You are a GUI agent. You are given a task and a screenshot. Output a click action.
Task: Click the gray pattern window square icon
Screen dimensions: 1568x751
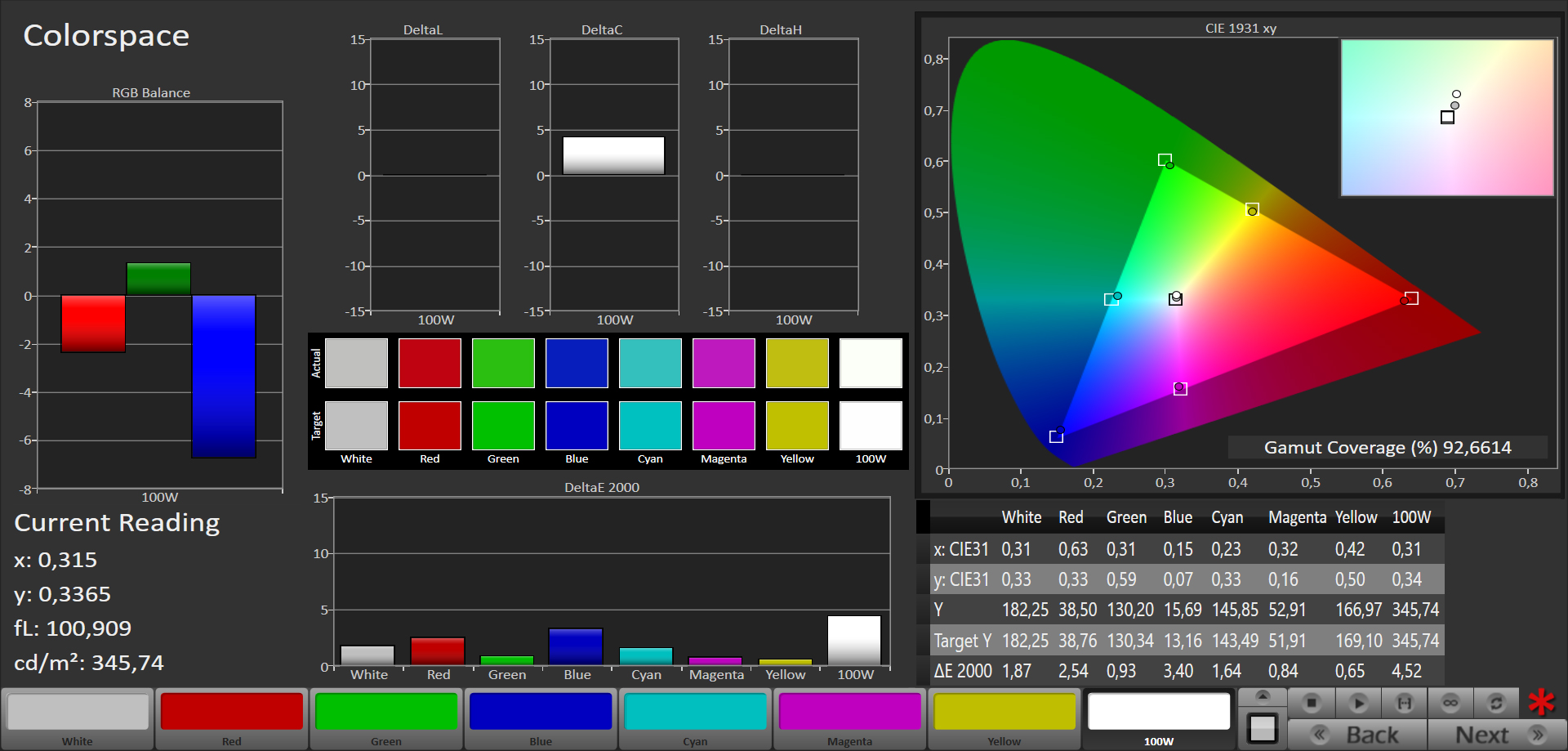pyautogui.click(x=1263, y=727)
